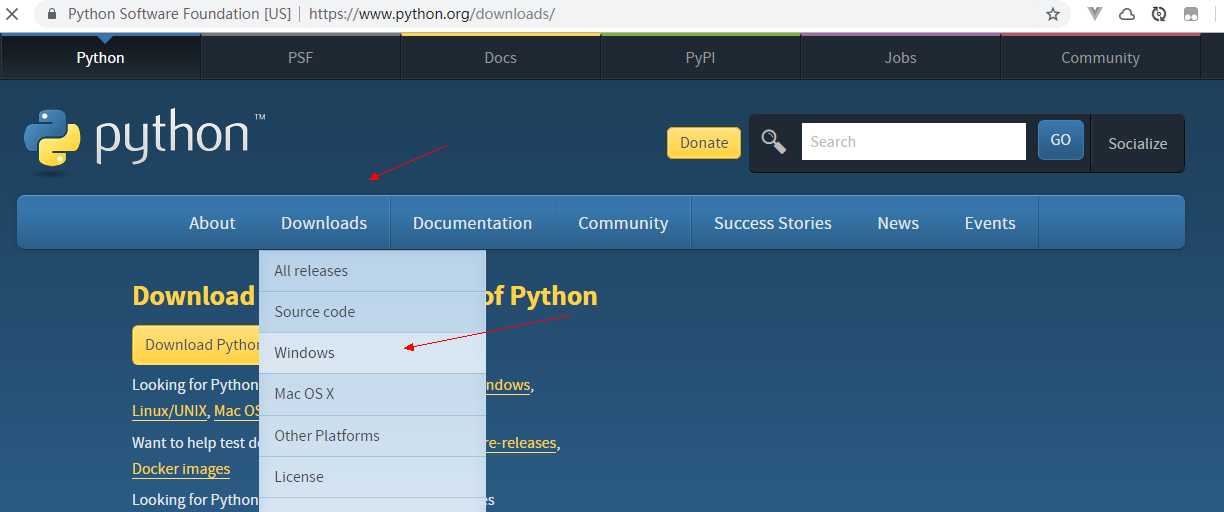The image size is (1224, 512).
Task: Select Other Platforms from Downloads dropdown
Action: [372, 435]
